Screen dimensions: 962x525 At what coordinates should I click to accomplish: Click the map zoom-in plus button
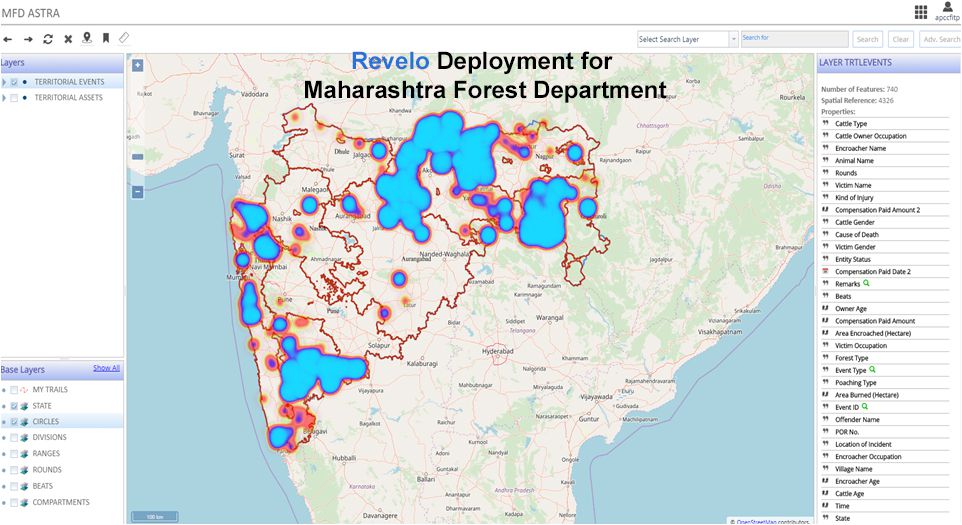pyautogui.click(x=137, y=66)
